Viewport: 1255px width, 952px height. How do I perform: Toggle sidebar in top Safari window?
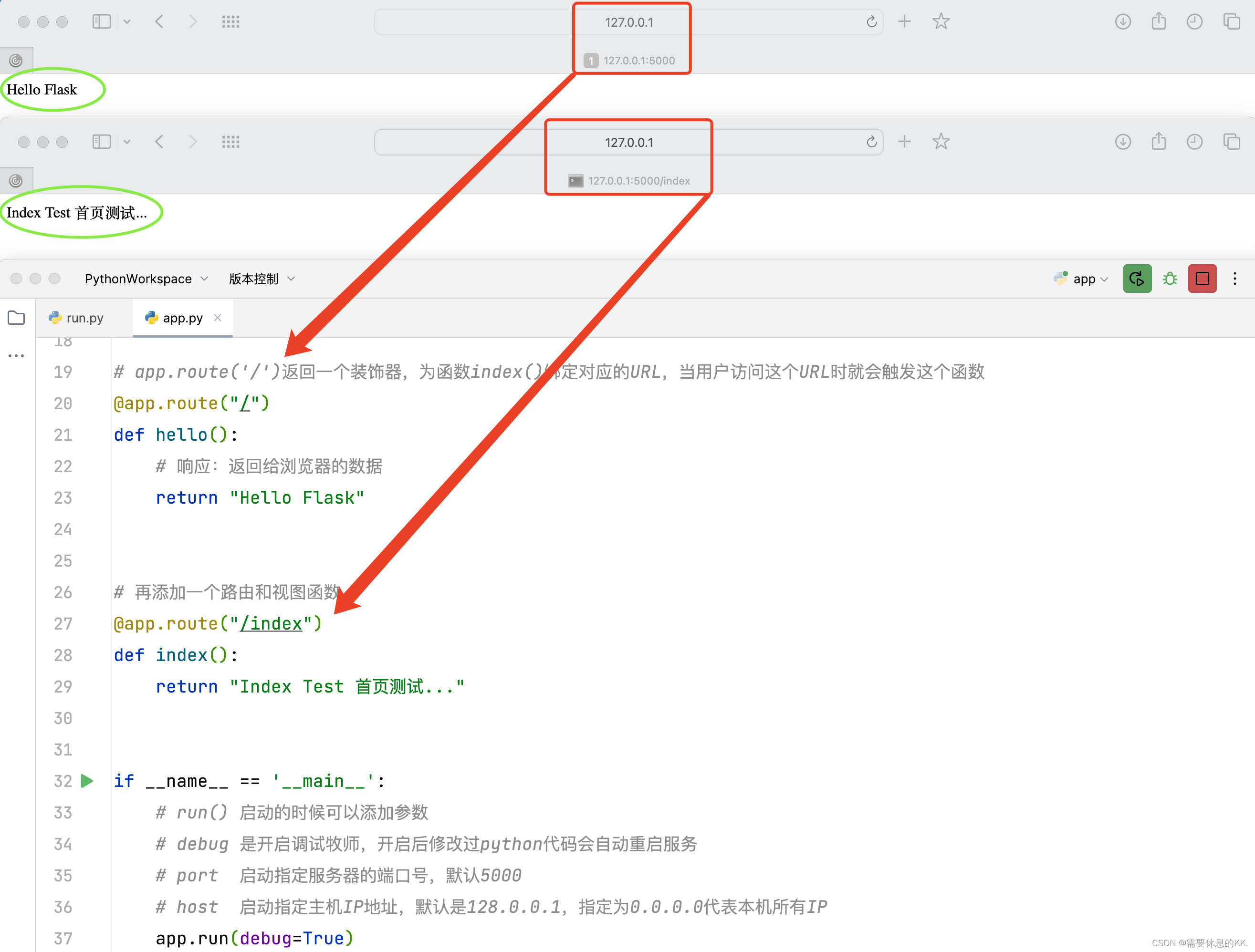click(102, 21)
